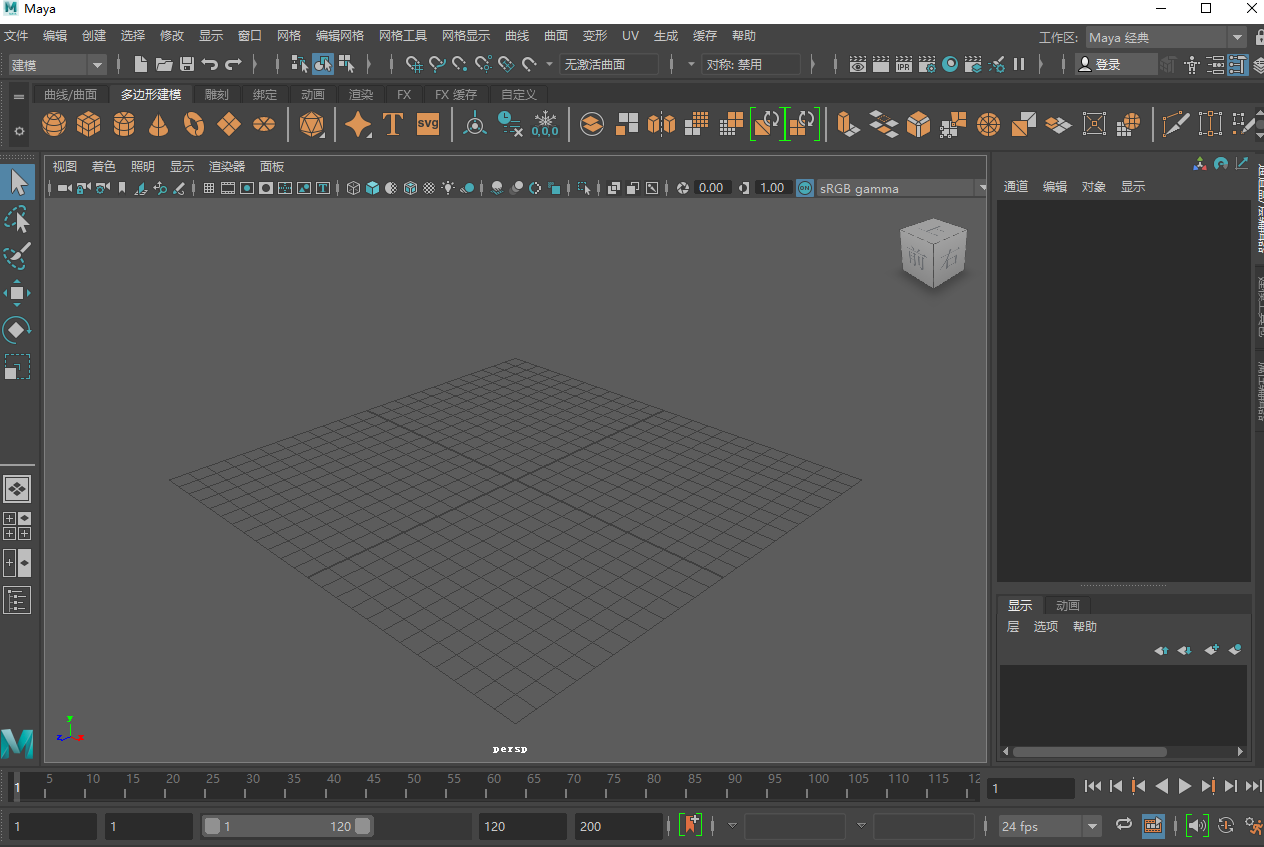Open the 网格 menu
This screenshot has height=847, width=1264.
[x=289, y=35]
